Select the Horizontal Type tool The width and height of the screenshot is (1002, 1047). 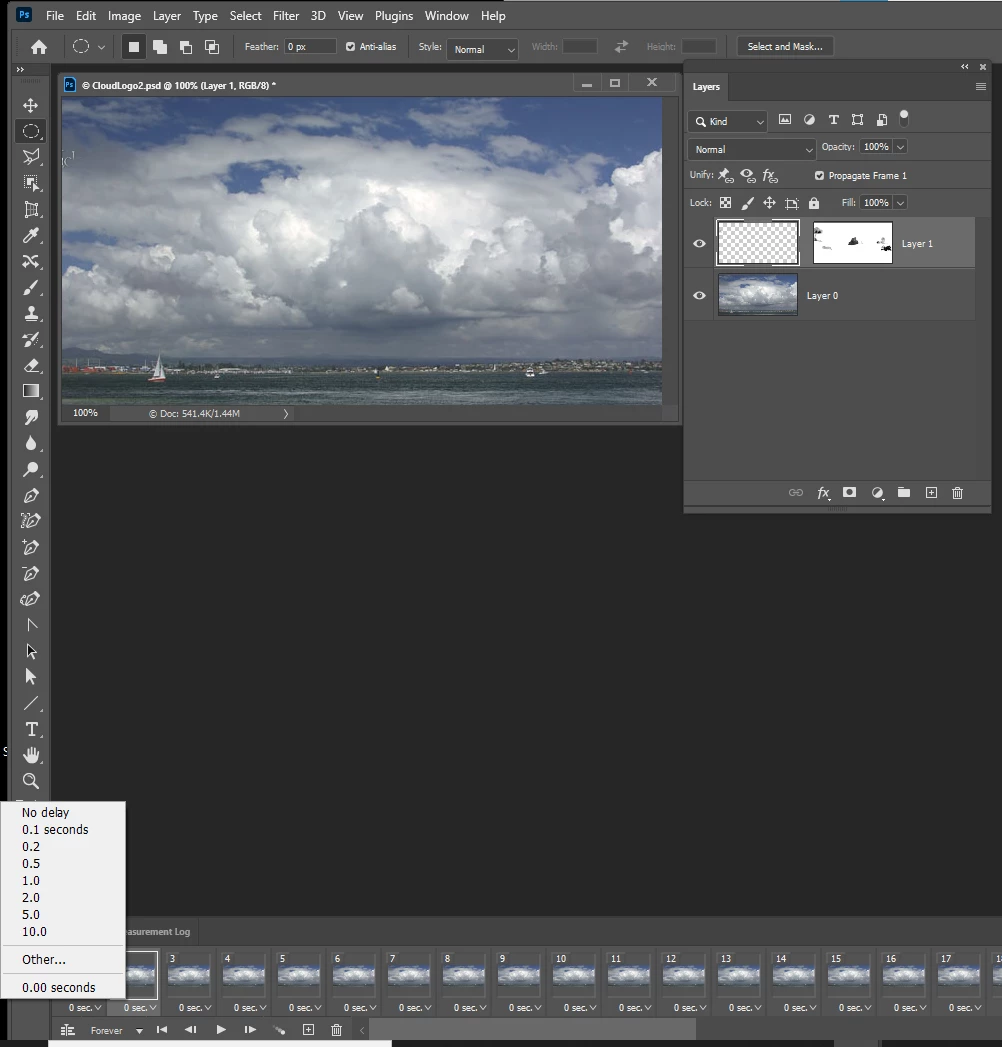[31, 729]
